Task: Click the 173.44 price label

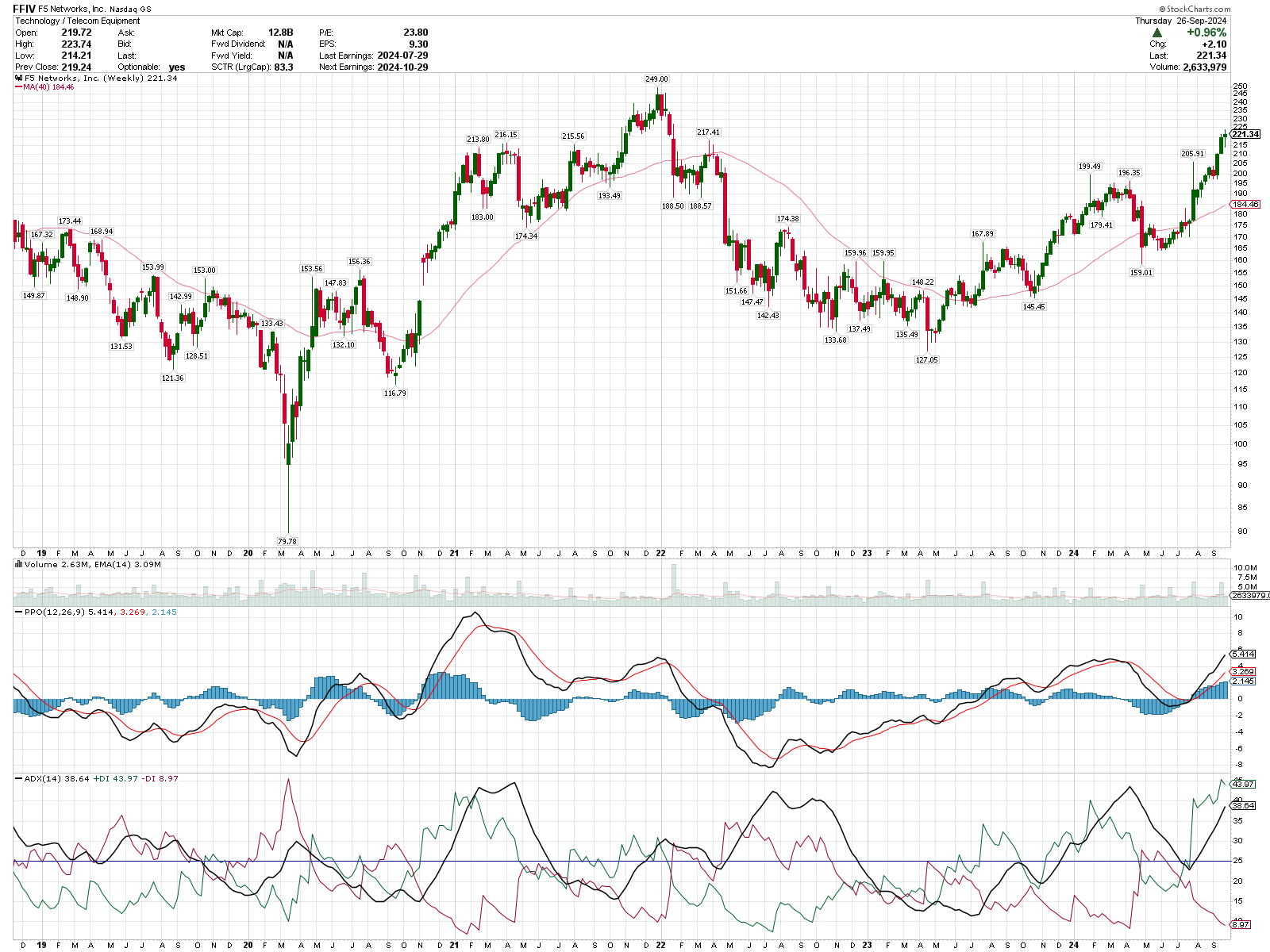Action: click(x=70, y=221)
